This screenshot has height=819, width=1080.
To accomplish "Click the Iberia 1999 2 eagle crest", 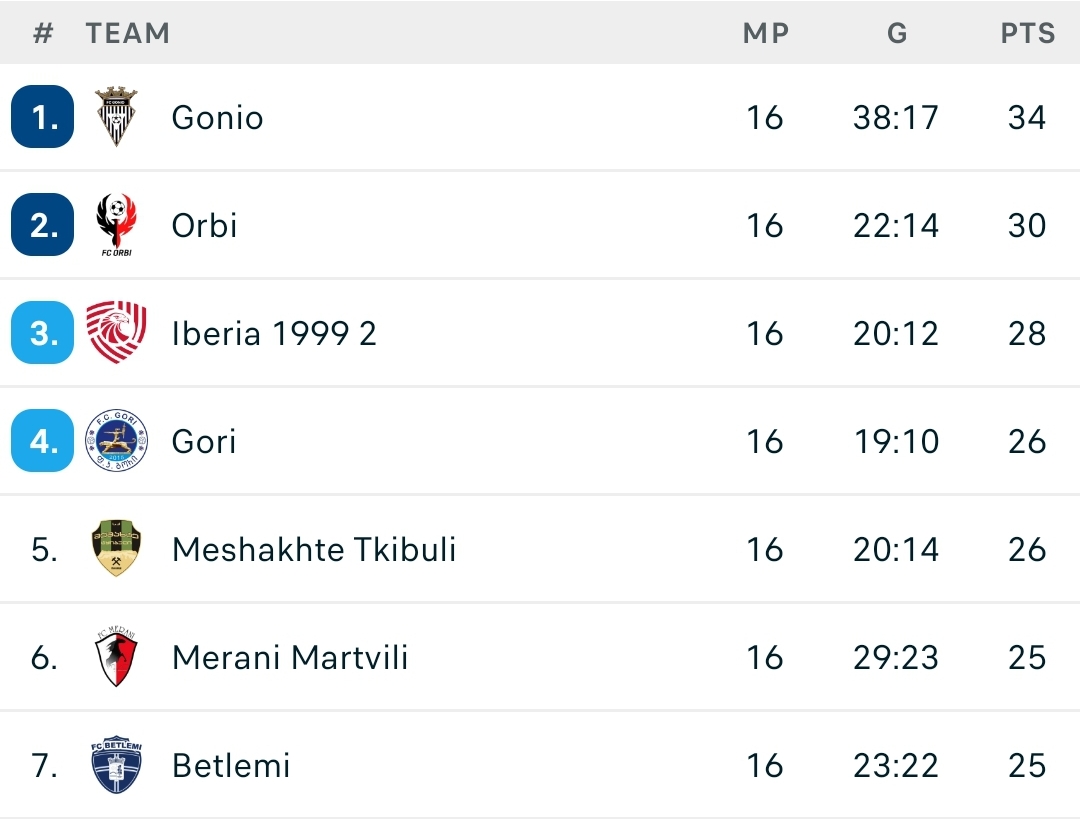I will point(116,333).
